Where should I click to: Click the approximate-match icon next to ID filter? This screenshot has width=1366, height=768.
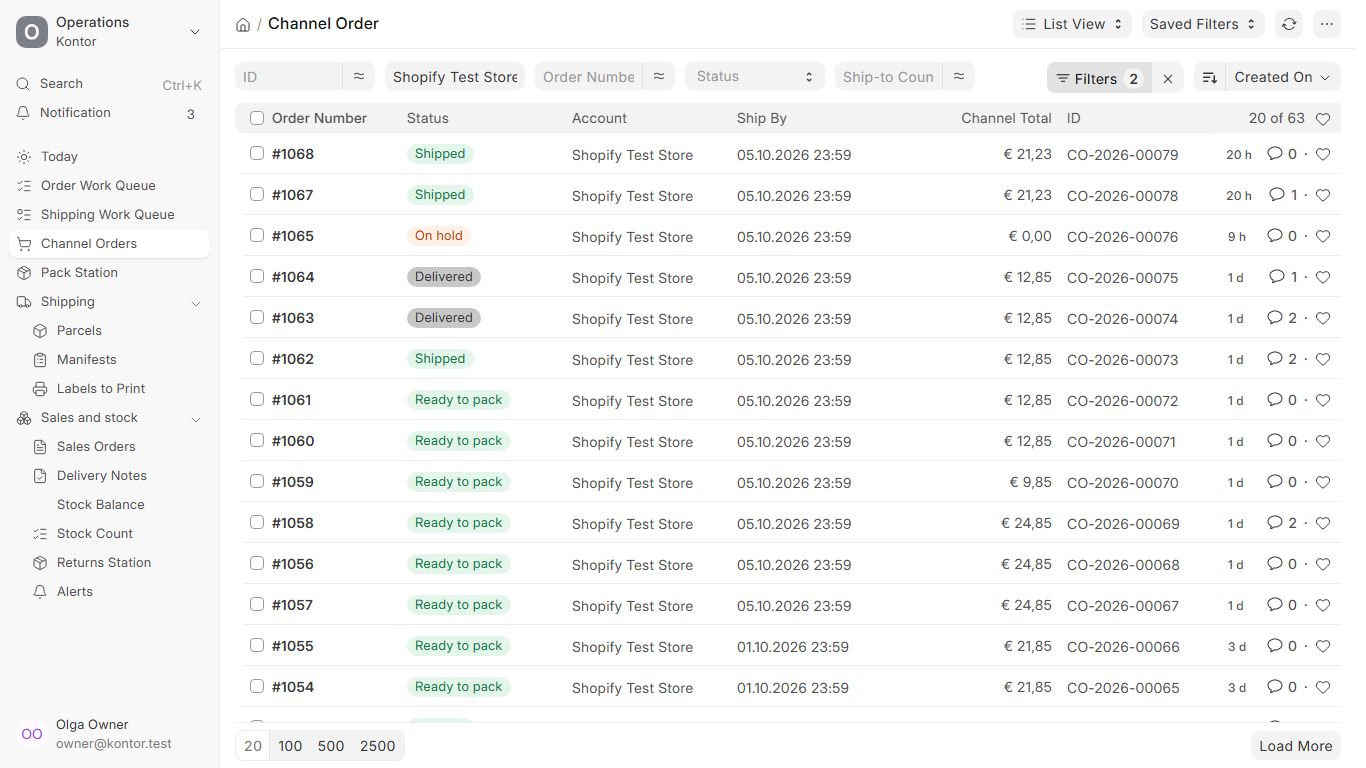point(359,76)
